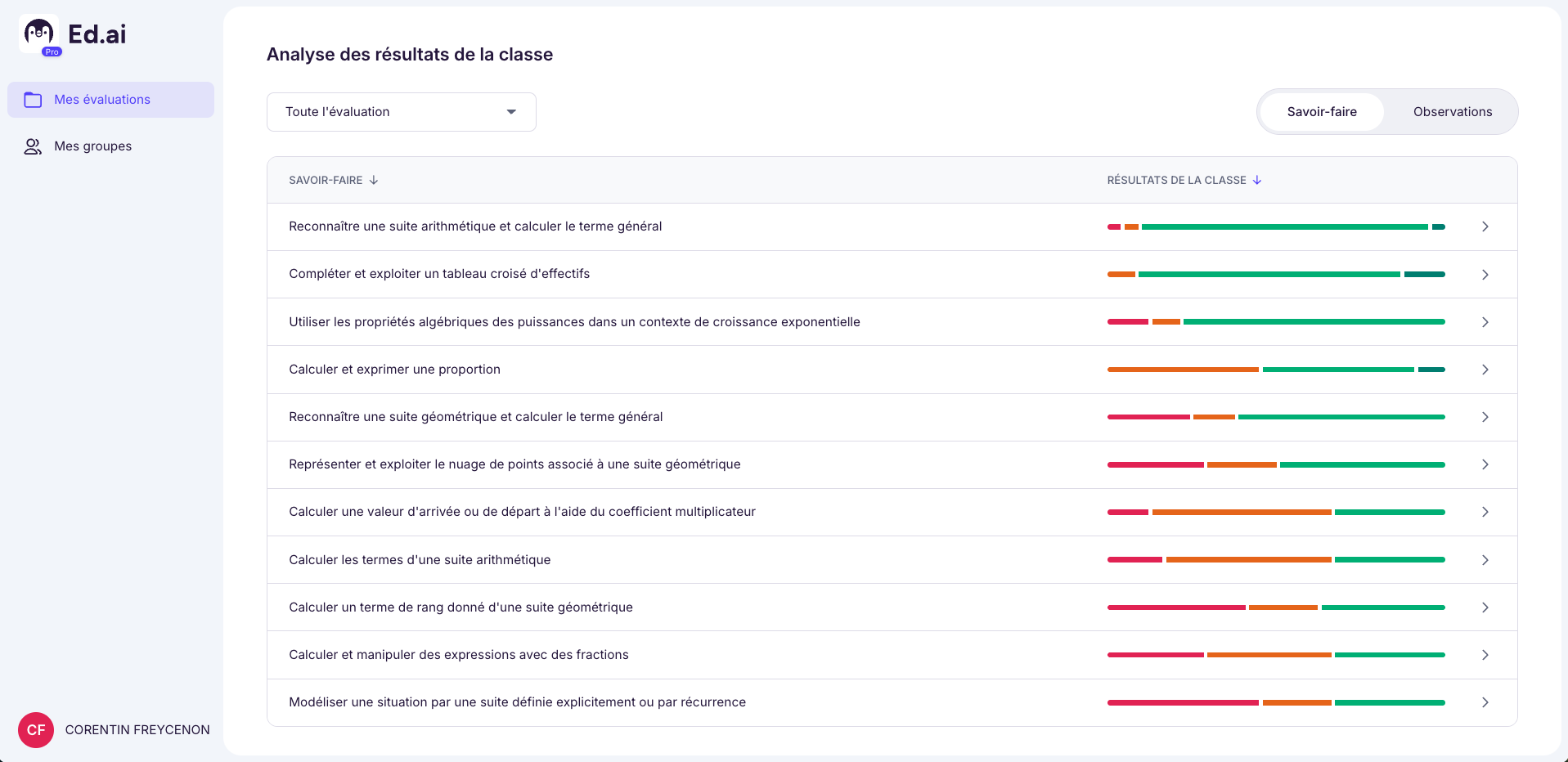Sort by Résultats de la classe arrow icon
This screenshot has width=1568, height=762.
[x=1257, y=180]
